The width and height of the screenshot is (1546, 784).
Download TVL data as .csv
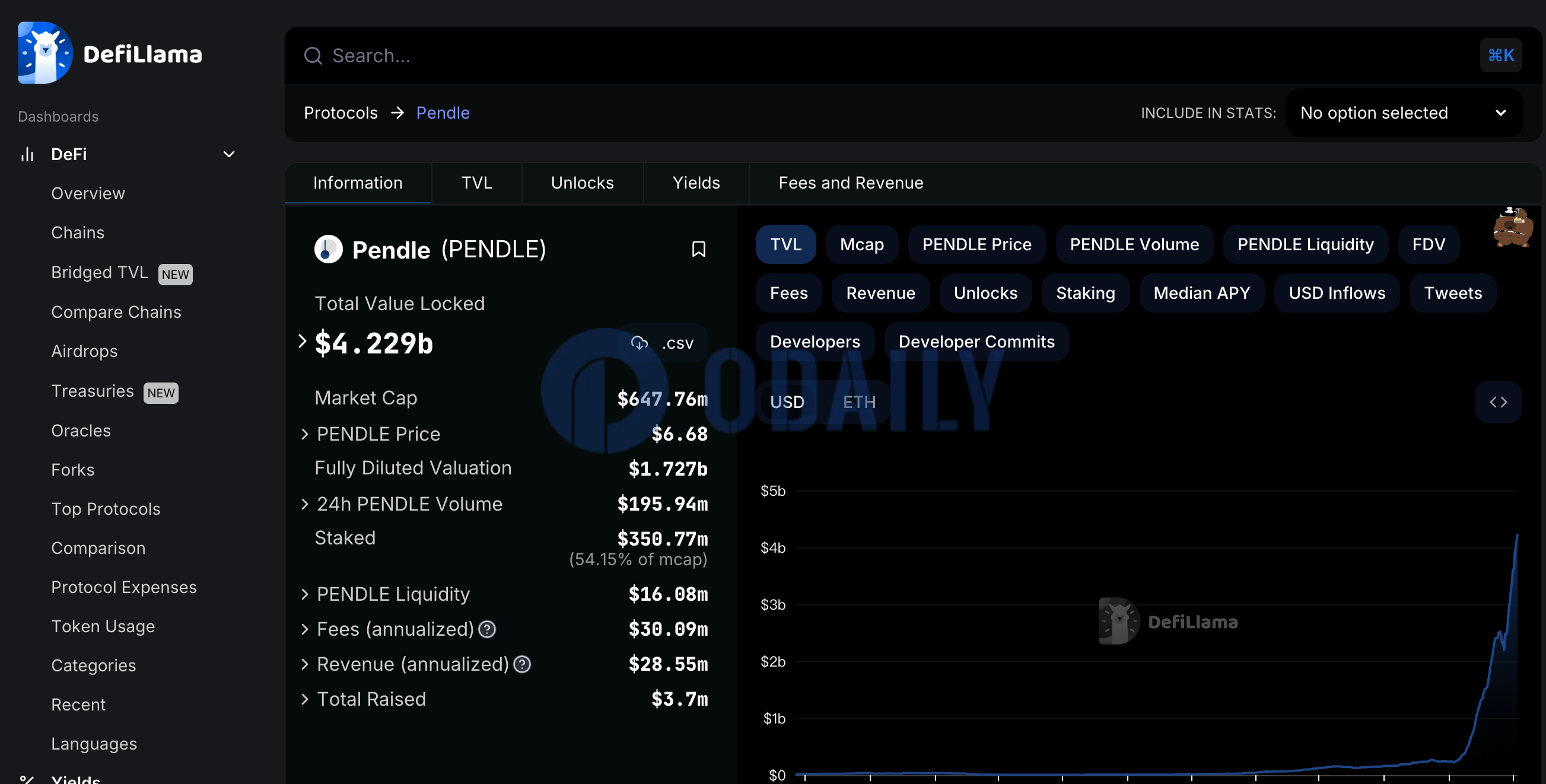pos(663,343)
